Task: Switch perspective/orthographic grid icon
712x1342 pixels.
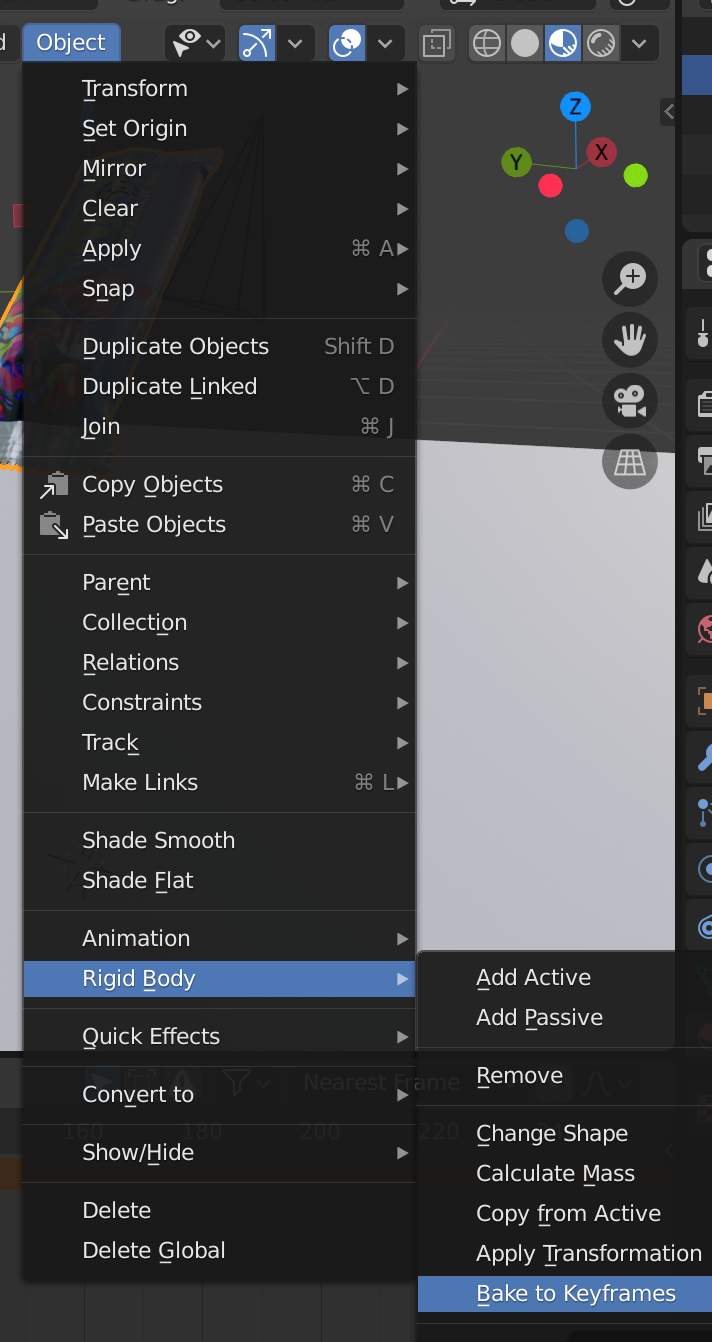Action: (630, 462)
